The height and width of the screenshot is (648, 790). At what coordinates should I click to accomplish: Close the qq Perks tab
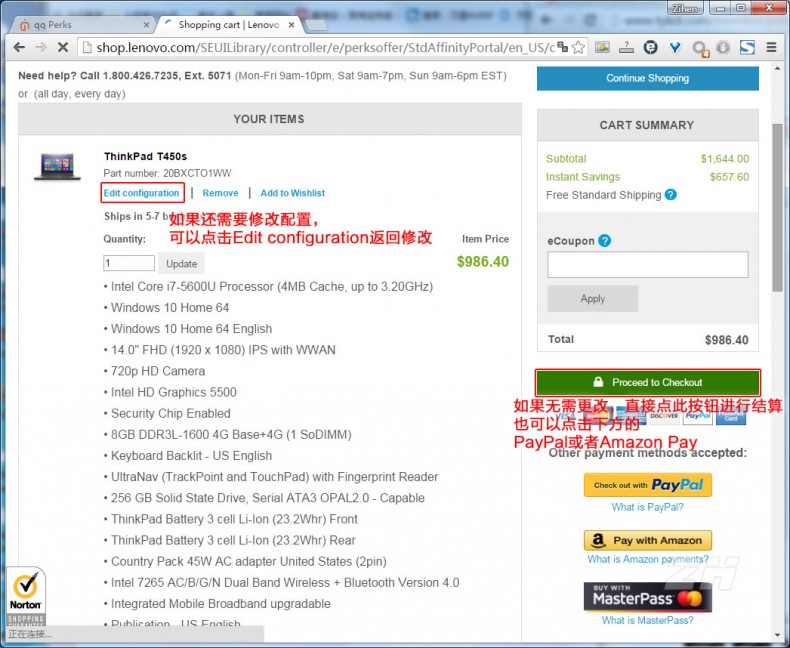[x=146, y=24]
